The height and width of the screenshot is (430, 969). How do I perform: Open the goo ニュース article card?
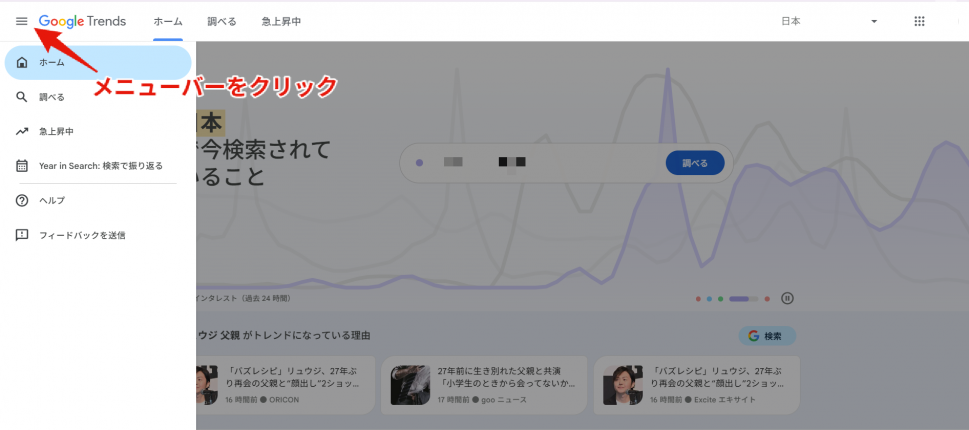coord(484,384)
